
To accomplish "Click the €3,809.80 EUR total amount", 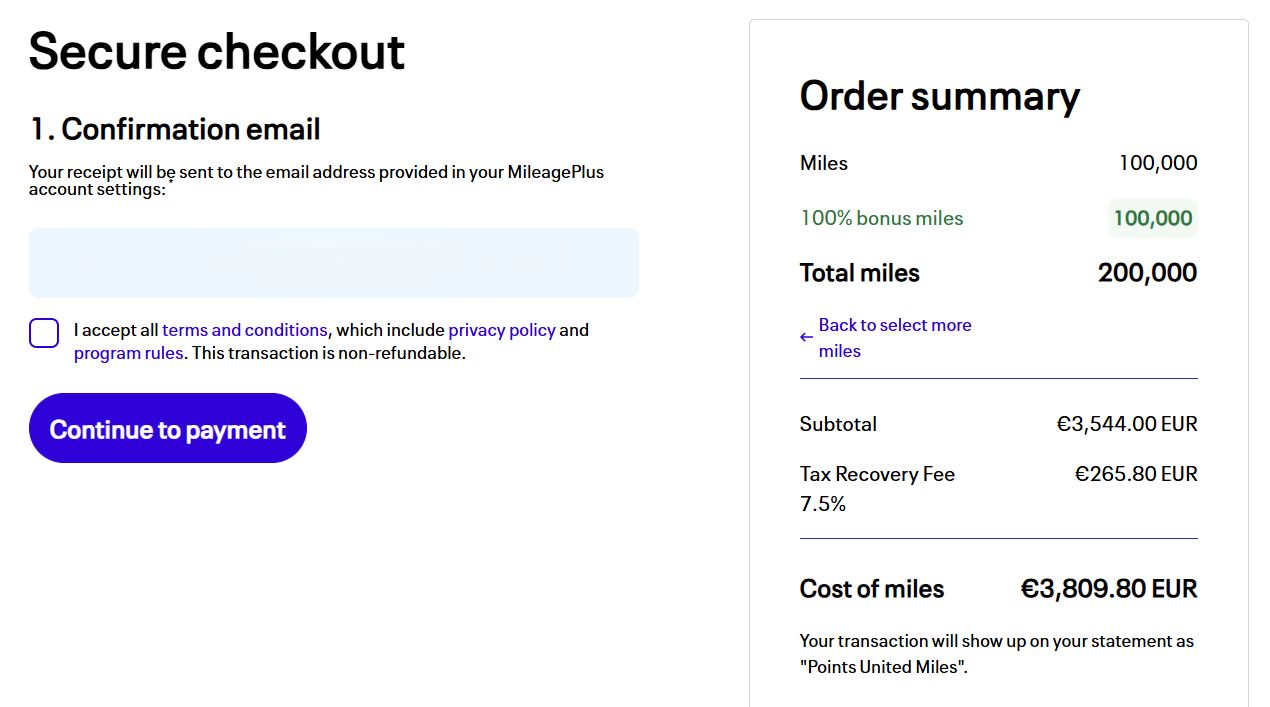I will 1108,589.
